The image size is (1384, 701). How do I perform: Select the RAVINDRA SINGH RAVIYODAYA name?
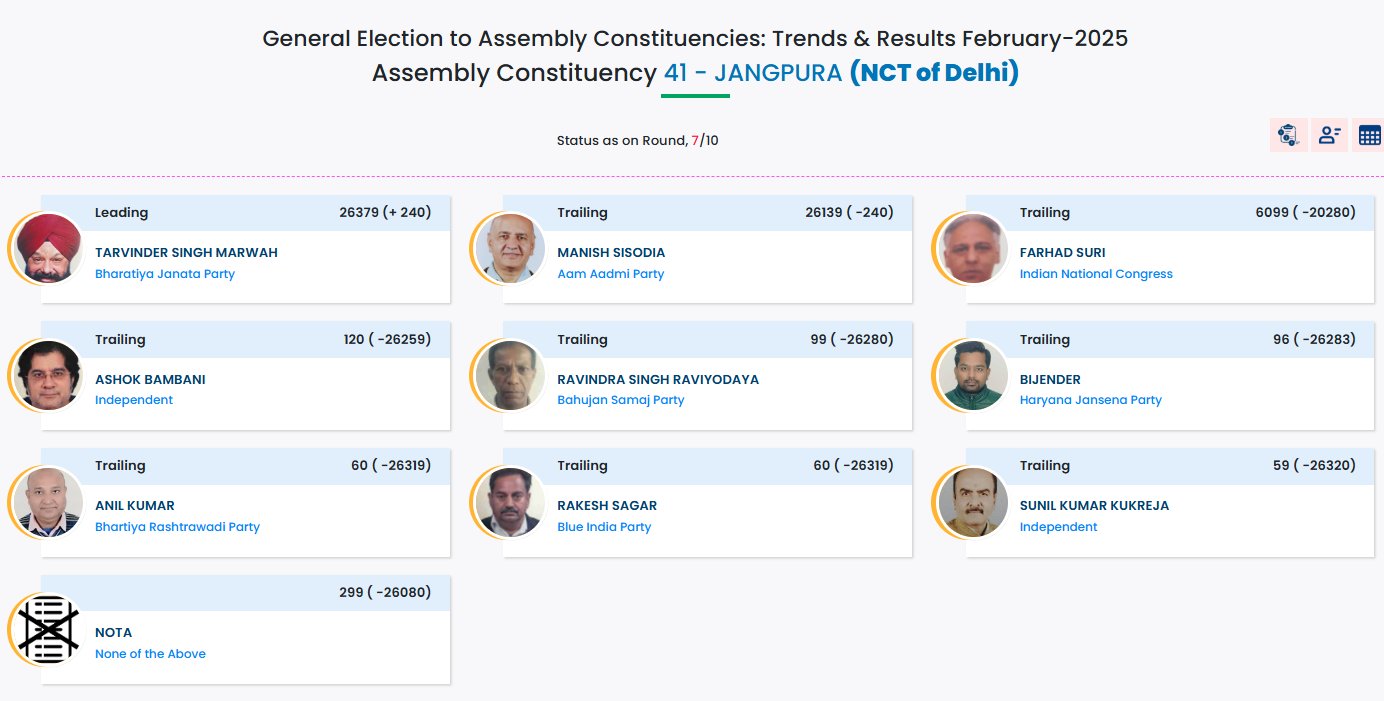(x=658, y=380)
